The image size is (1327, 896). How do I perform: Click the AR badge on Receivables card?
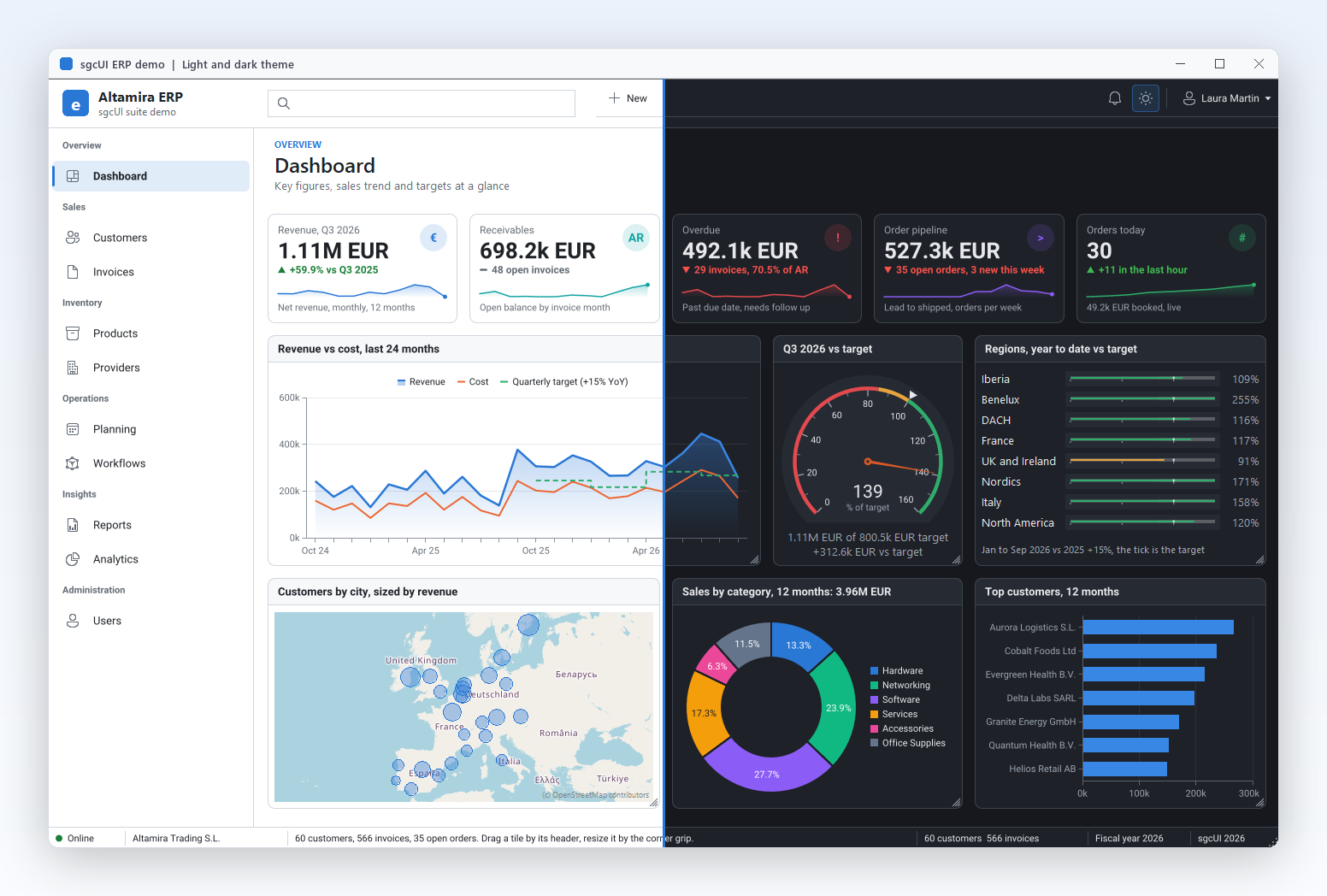[x=636, y=238]
